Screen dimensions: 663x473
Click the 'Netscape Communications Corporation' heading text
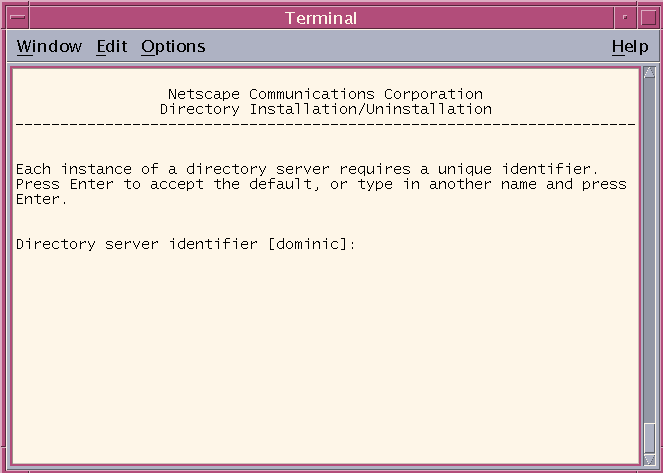point(325,94)
